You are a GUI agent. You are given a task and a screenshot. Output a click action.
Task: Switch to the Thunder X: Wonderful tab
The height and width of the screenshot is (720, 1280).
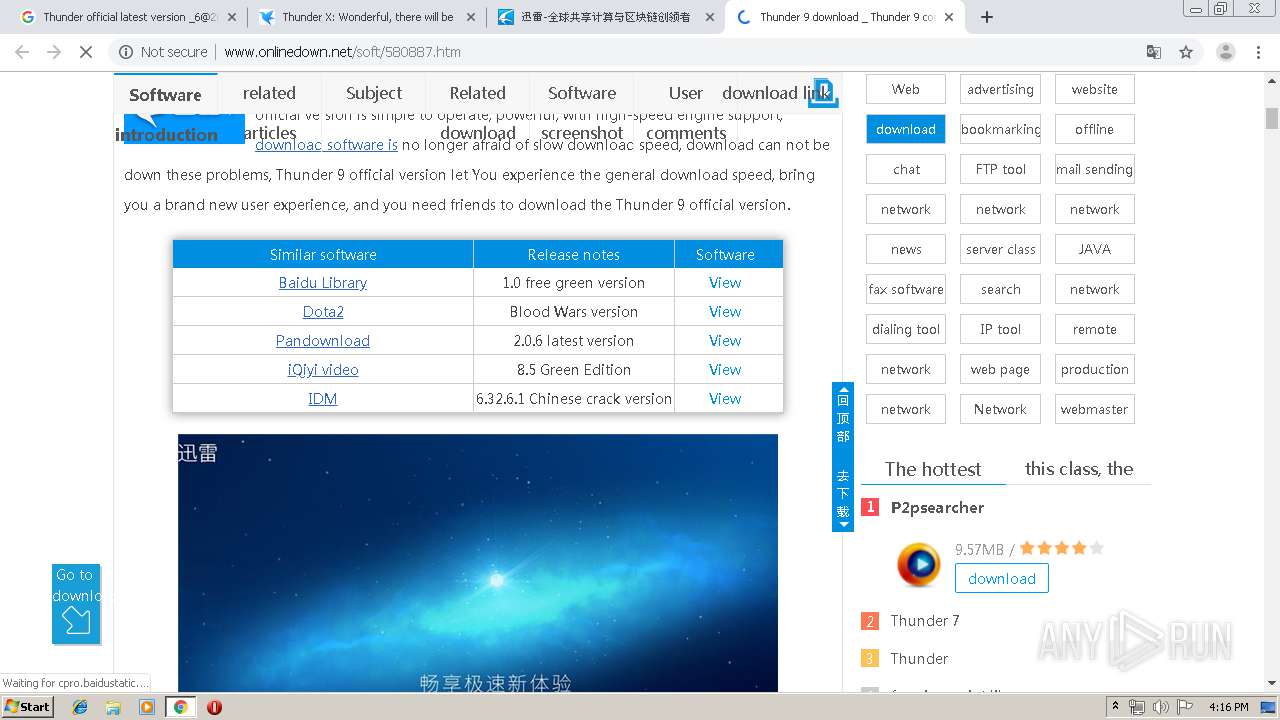pos(367,17)
